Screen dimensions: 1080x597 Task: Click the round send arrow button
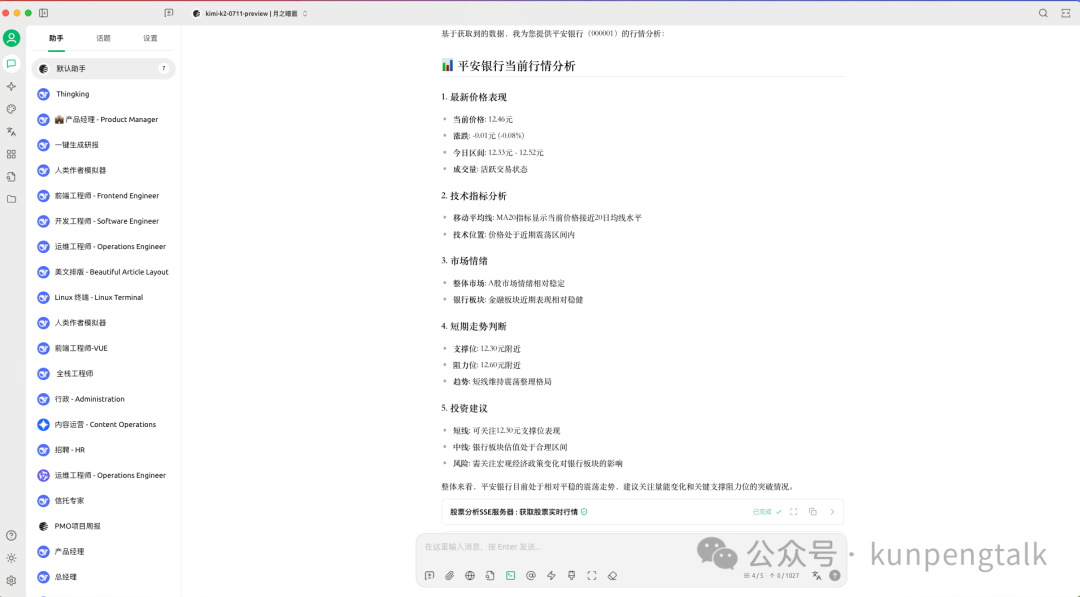click(835, 576)
